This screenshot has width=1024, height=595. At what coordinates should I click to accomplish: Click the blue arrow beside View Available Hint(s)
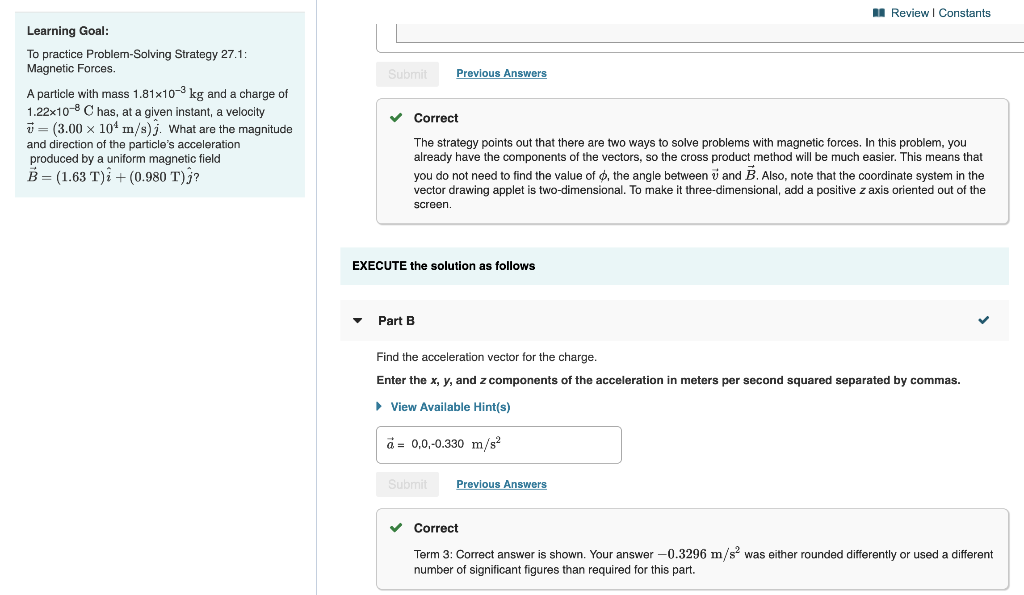click(378, 407)
